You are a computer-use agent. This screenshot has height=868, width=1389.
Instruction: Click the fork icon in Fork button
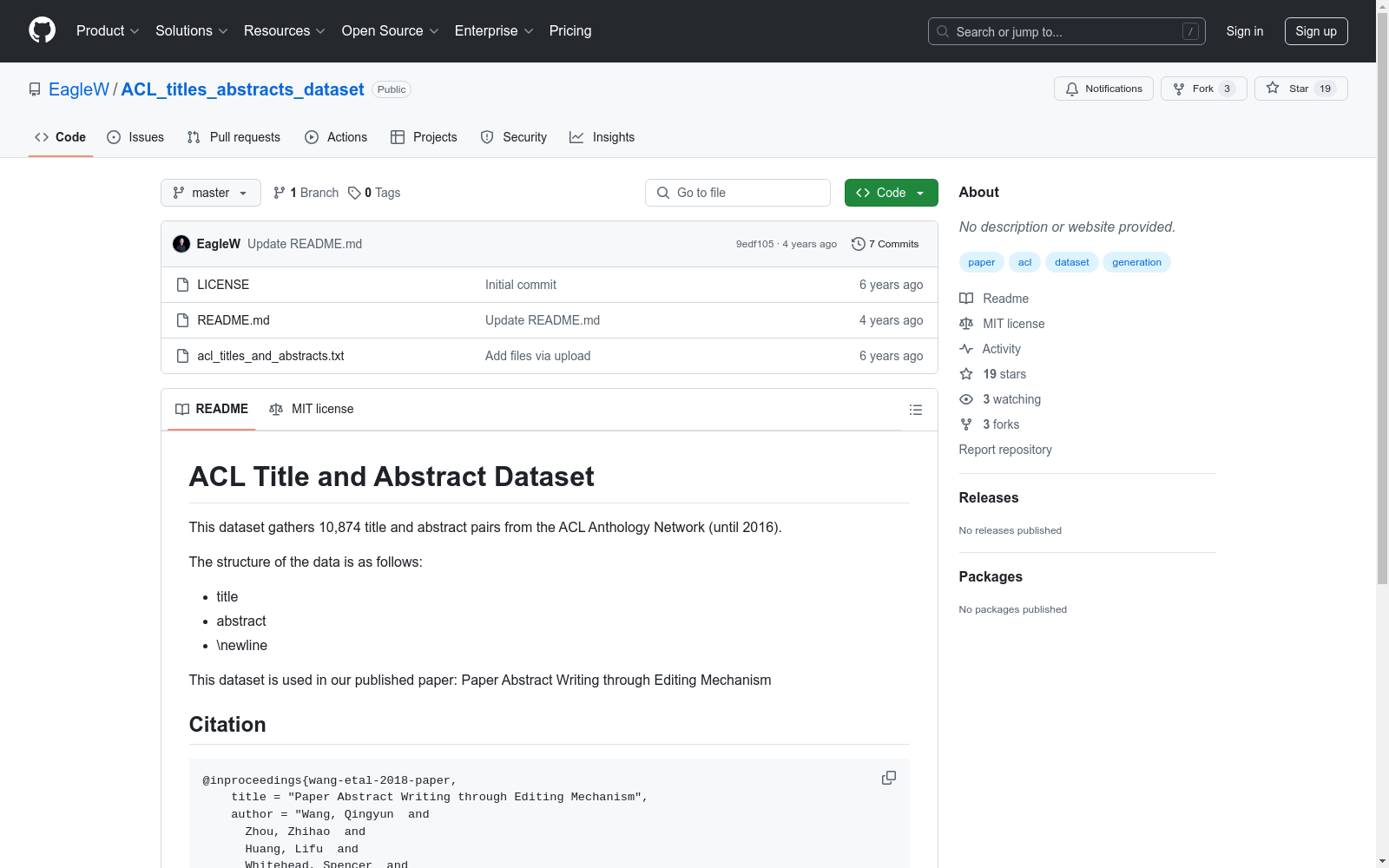tap(1179, 89)
